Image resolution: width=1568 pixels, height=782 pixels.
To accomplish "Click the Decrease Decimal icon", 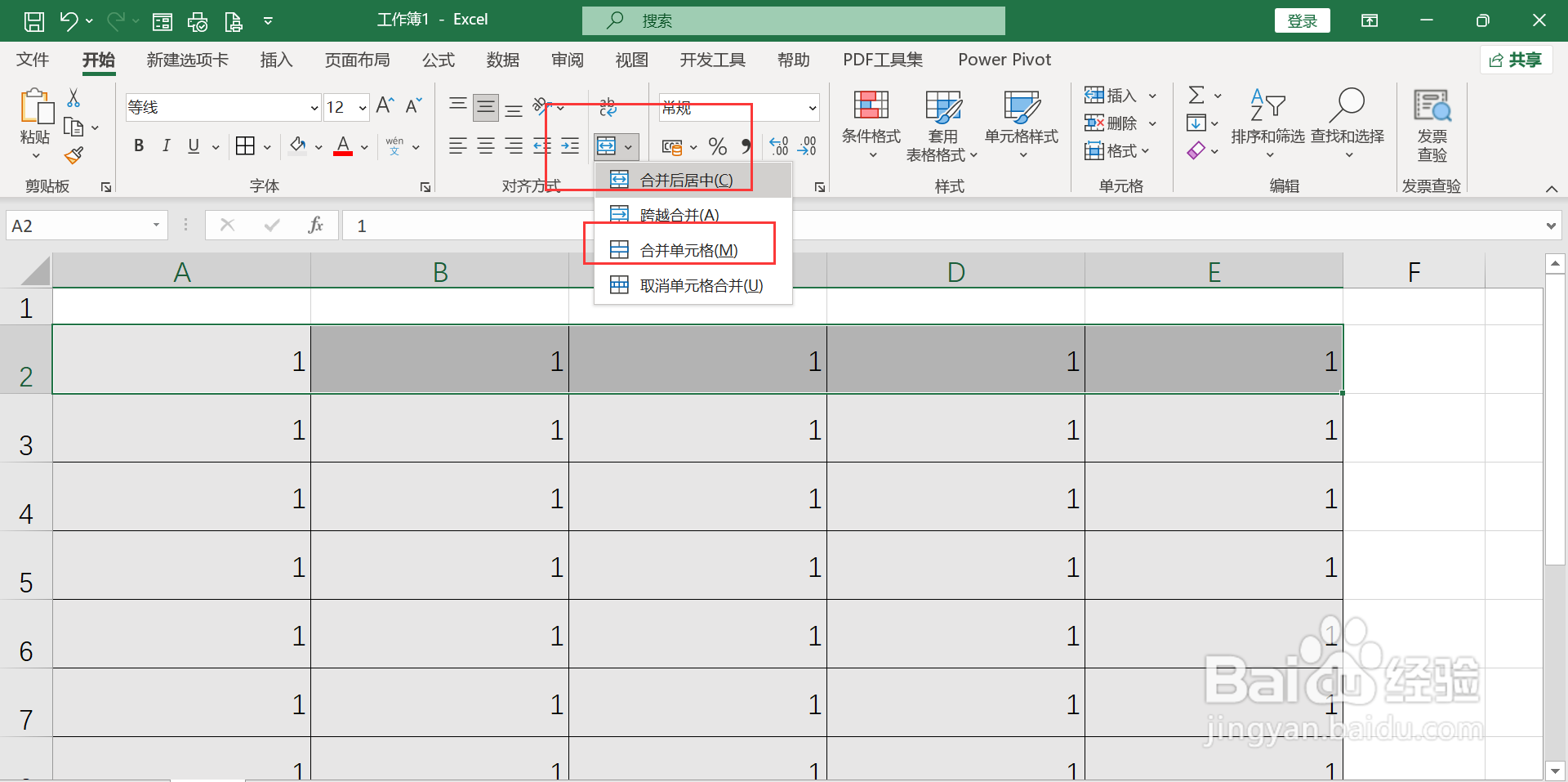I will click(x=808, y=147).
